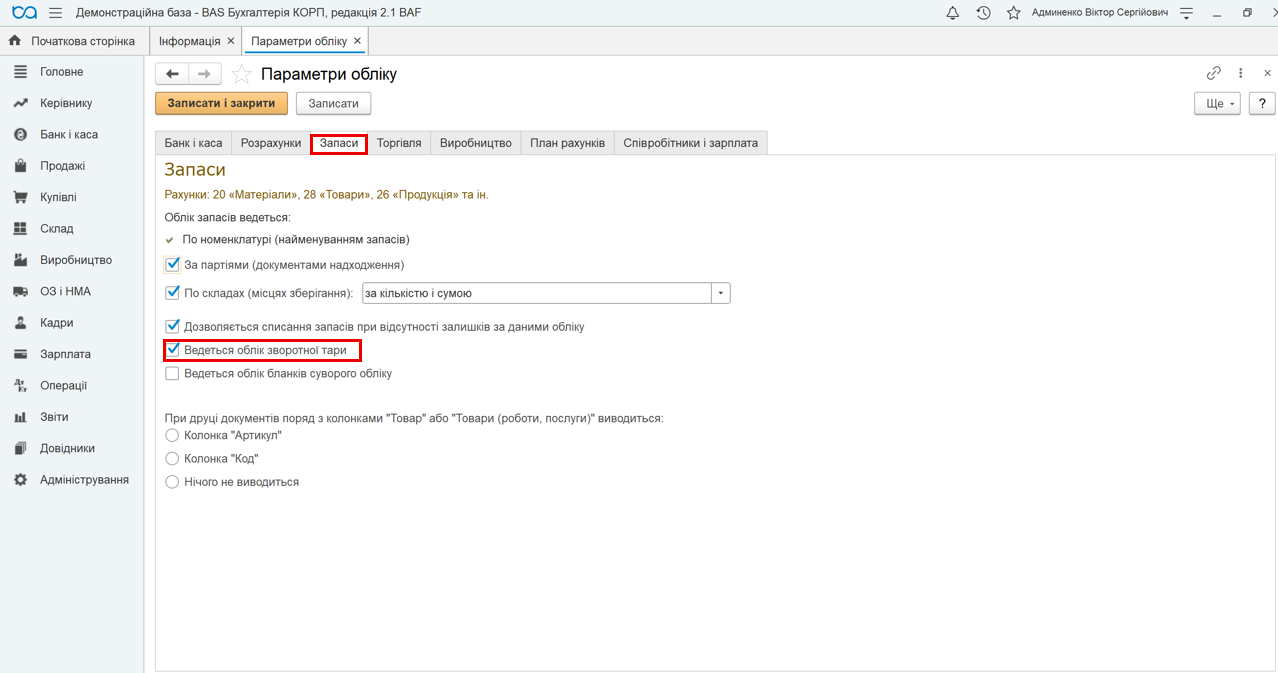Open the form's three-dot menu
Screen dimensions: 1278x673
tap(1241, 73)
